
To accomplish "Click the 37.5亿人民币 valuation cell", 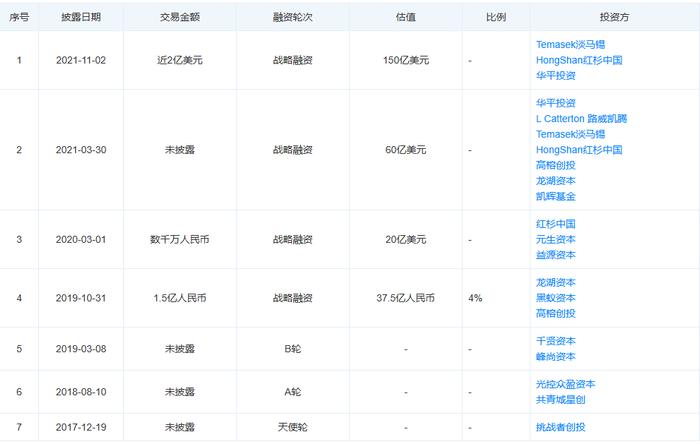I will 405,298.
